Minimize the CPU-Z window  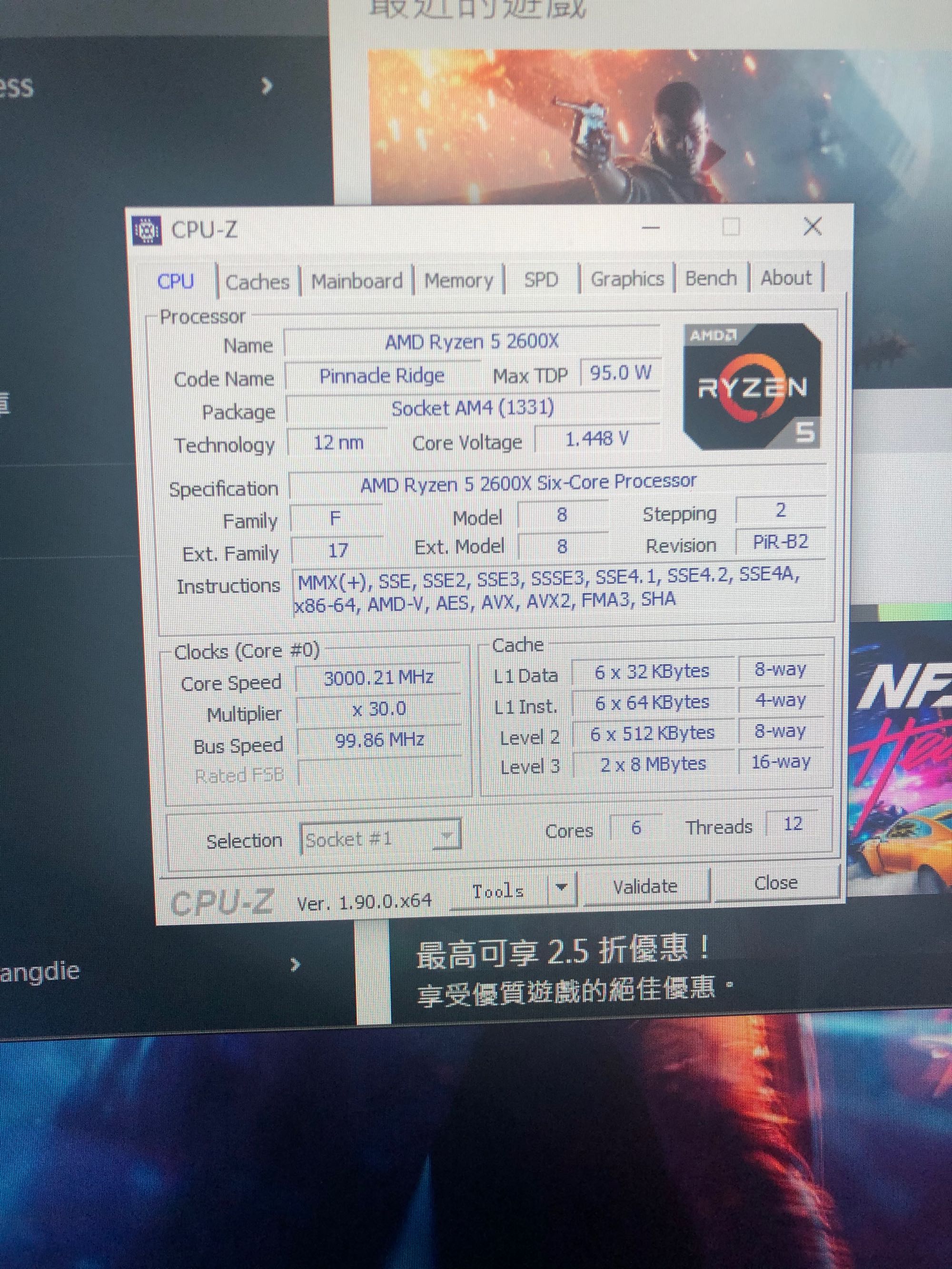(x=650, y=228)
